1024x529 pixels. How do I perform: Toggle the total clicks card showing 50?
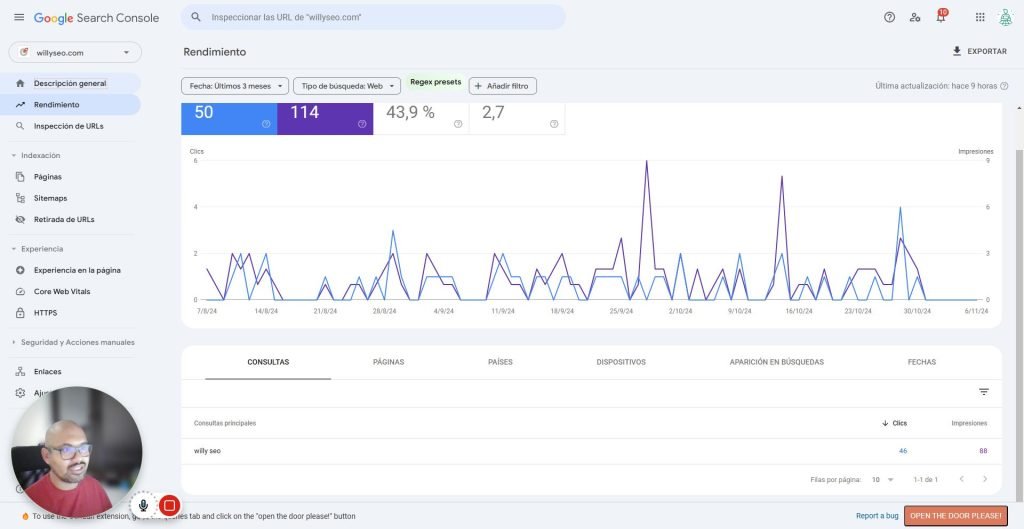click(229, 119)
